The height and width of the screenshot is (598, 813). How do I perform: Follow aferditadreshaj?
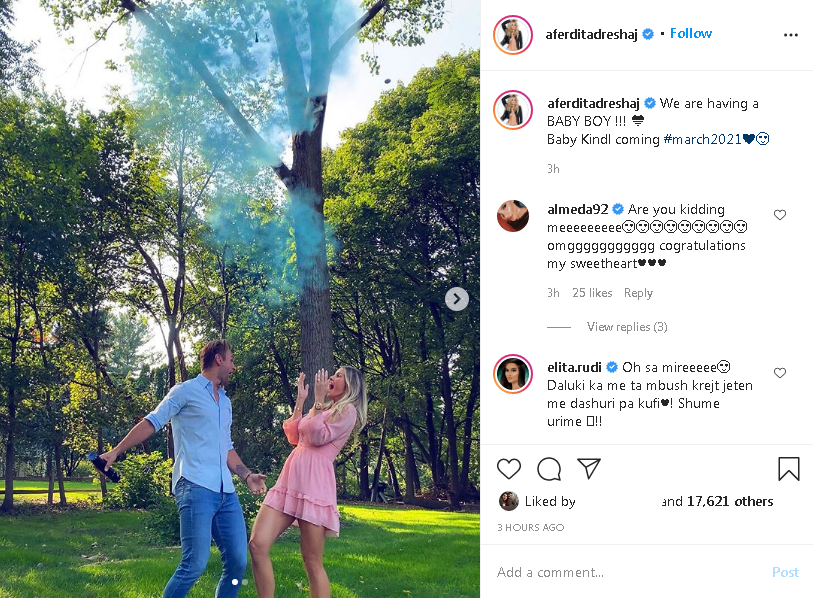coord(691,34)
